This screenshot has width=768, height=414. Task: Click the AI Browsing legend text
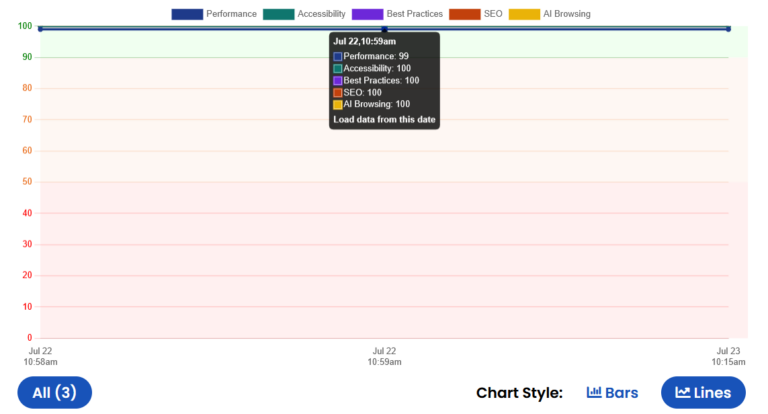pyautogui.click(x=567, y=14)
